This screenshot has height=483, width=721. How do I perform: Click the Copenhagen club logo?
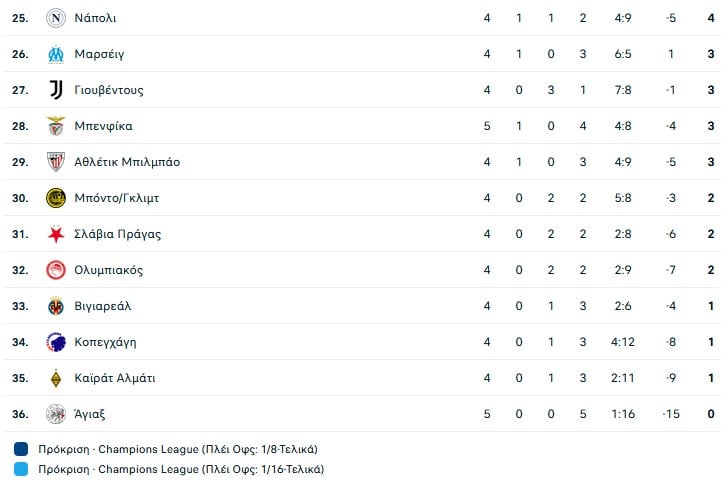pyautogui.click(x=56, y=342)
